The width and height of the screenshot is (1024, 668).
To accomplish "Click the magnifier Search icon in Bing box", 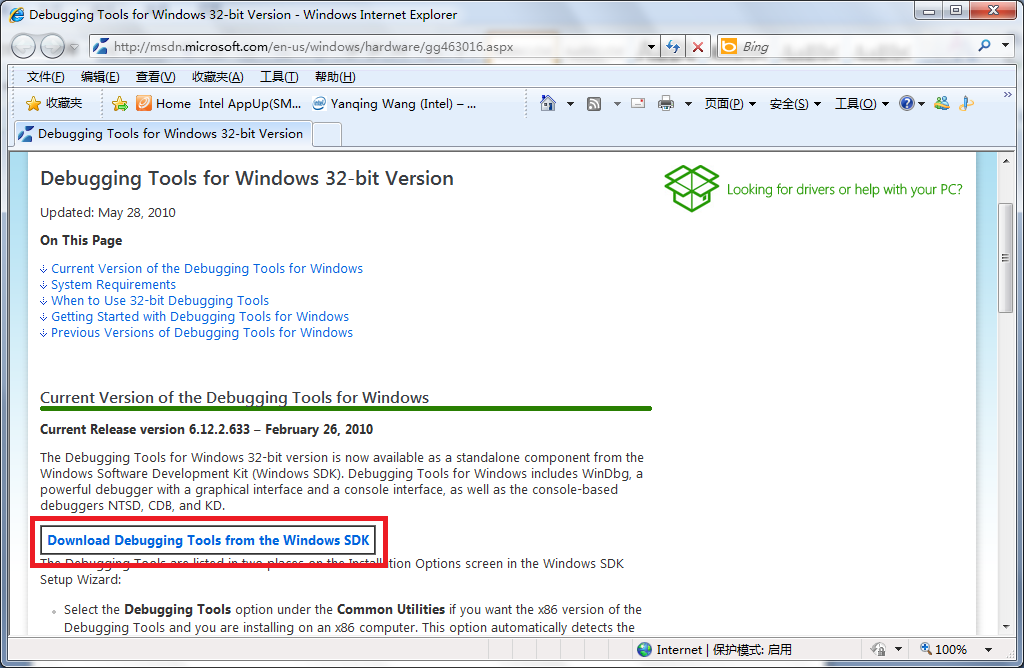I will click(x=984, y=46).
